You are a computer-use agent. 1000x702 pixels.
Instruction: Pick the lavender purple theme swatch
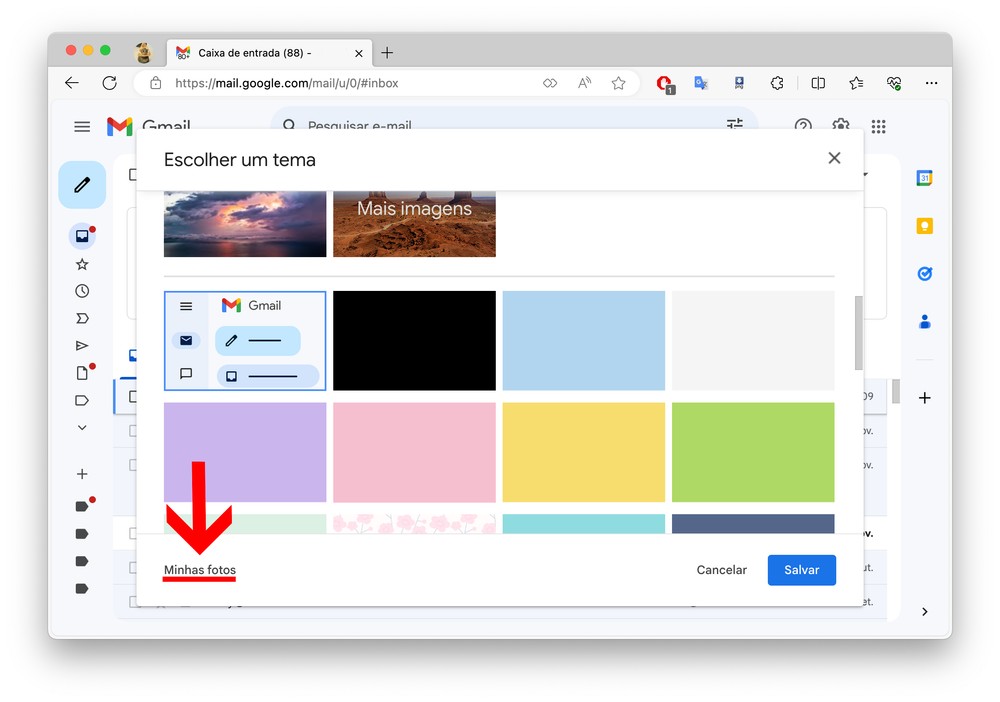[x=245, y=452]
